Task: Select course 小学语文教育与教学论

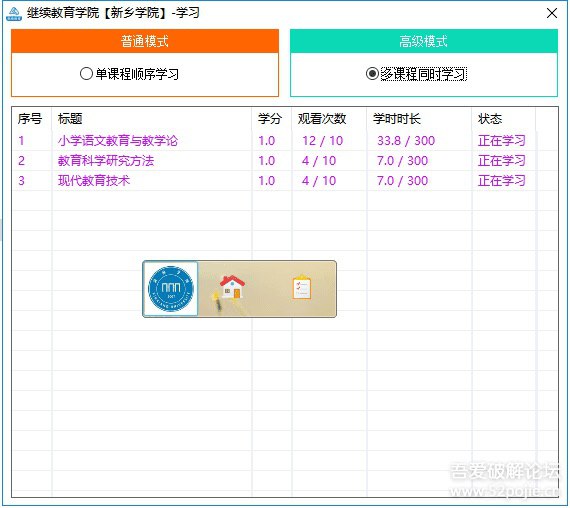Action: [x=118, y=141]
